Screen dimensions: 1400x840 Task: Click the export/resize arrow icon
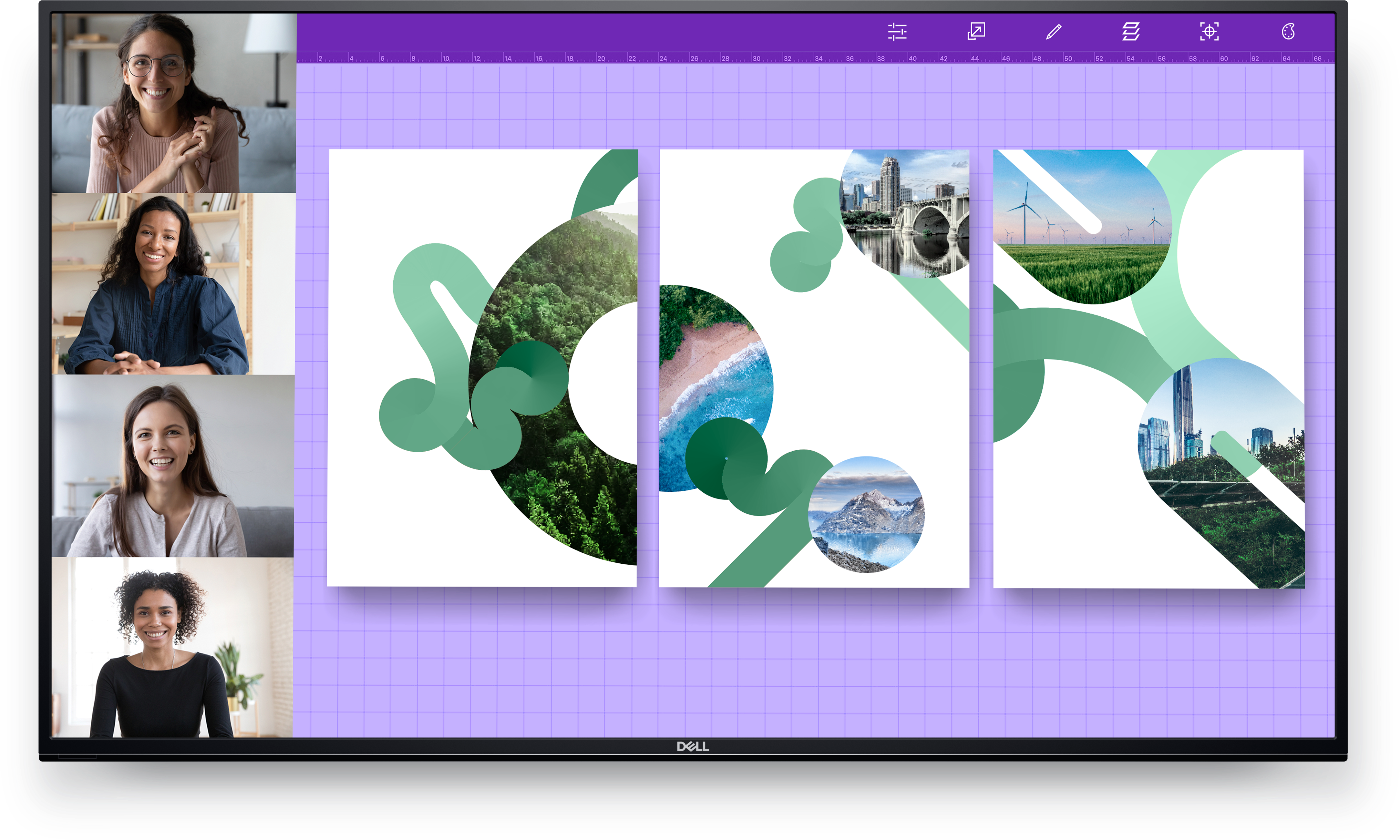coord(976,31)
